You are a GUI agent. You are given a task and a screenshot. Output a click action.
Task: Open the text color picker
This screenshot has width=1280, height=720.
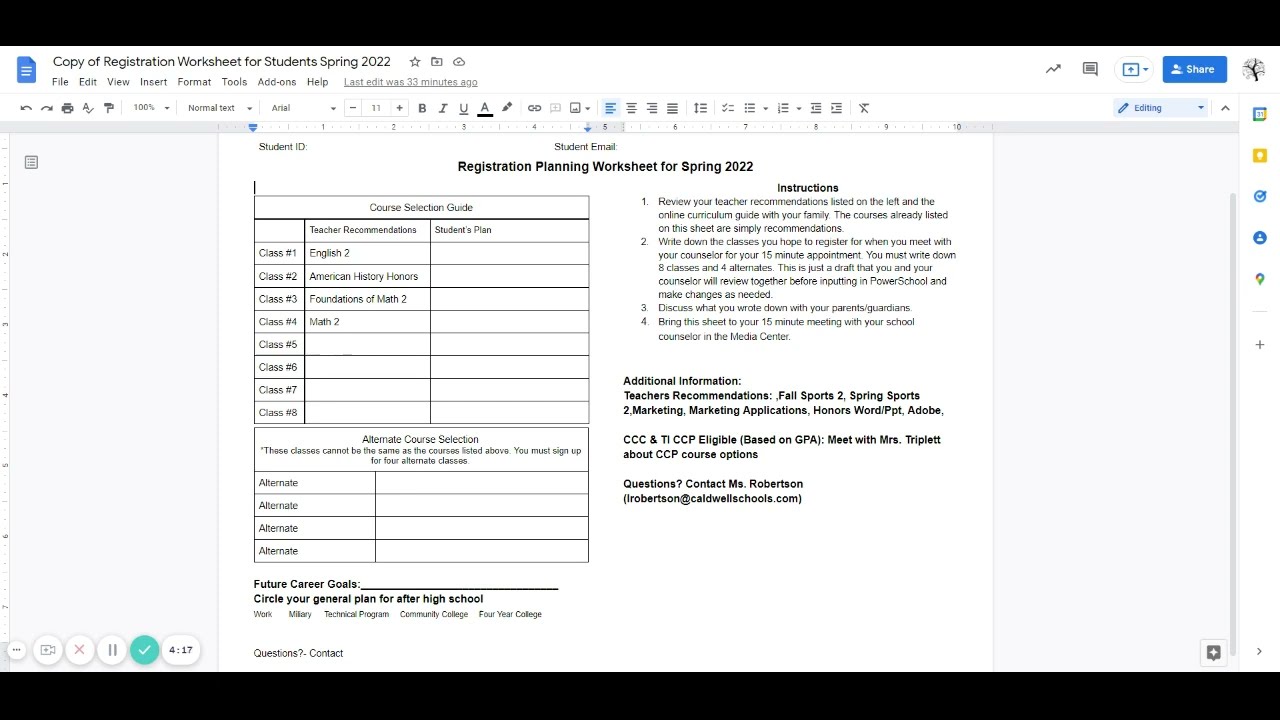485,108
